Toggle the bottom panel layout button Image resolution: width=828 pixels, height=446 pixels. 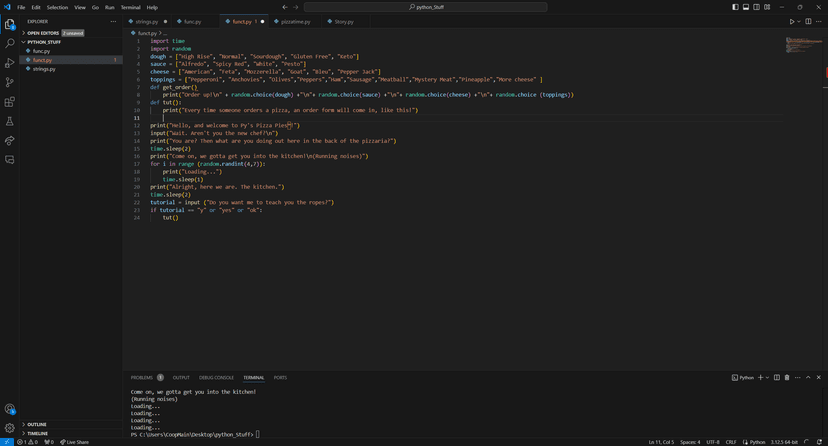click(746, 7)
